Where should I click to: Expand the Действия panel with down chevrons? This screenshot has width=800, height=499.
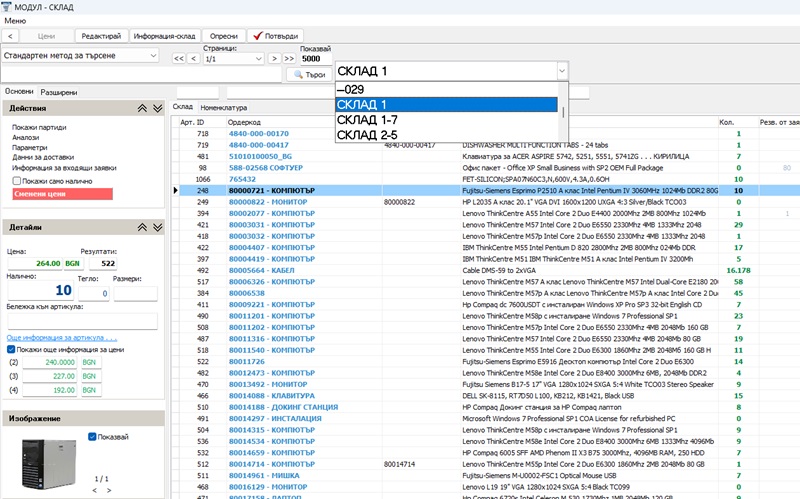click(158, 108)
